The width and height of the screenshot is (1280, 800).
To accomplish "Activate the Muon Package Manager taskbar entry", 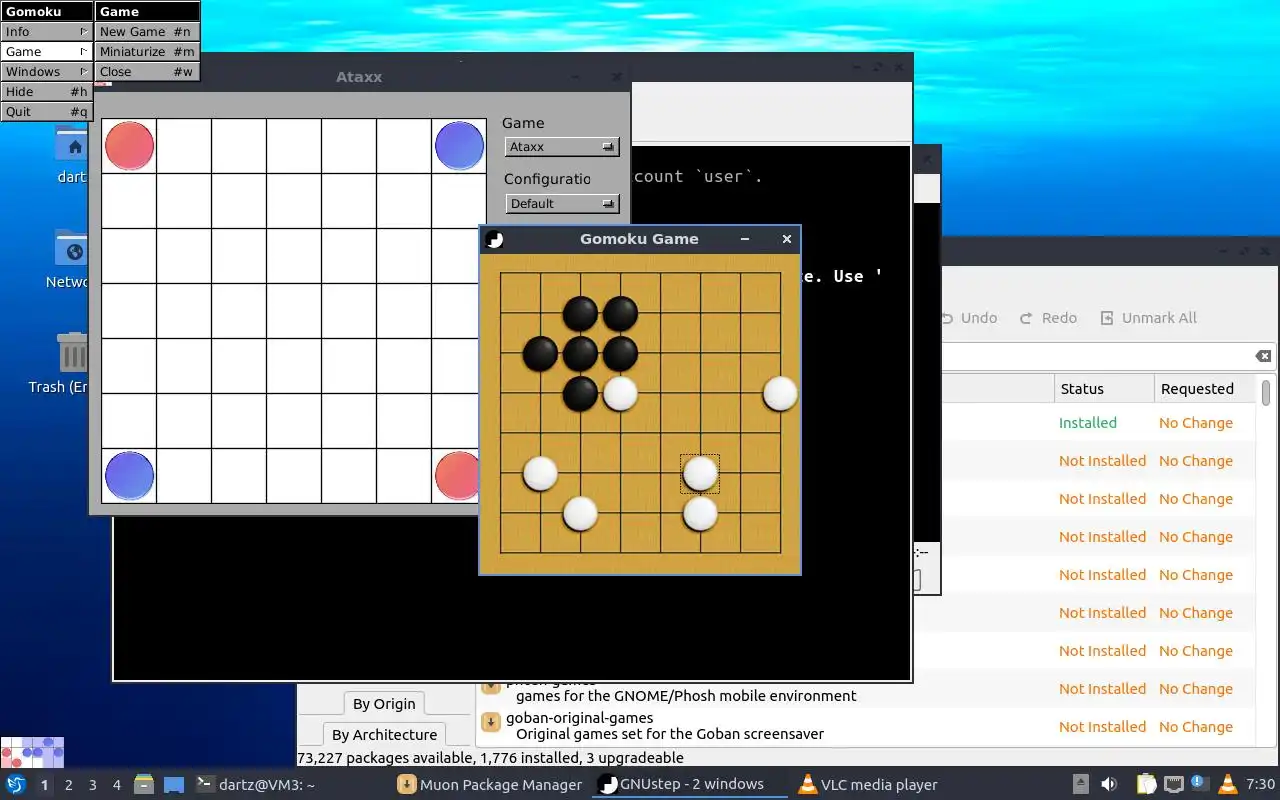I will (491, 785).
